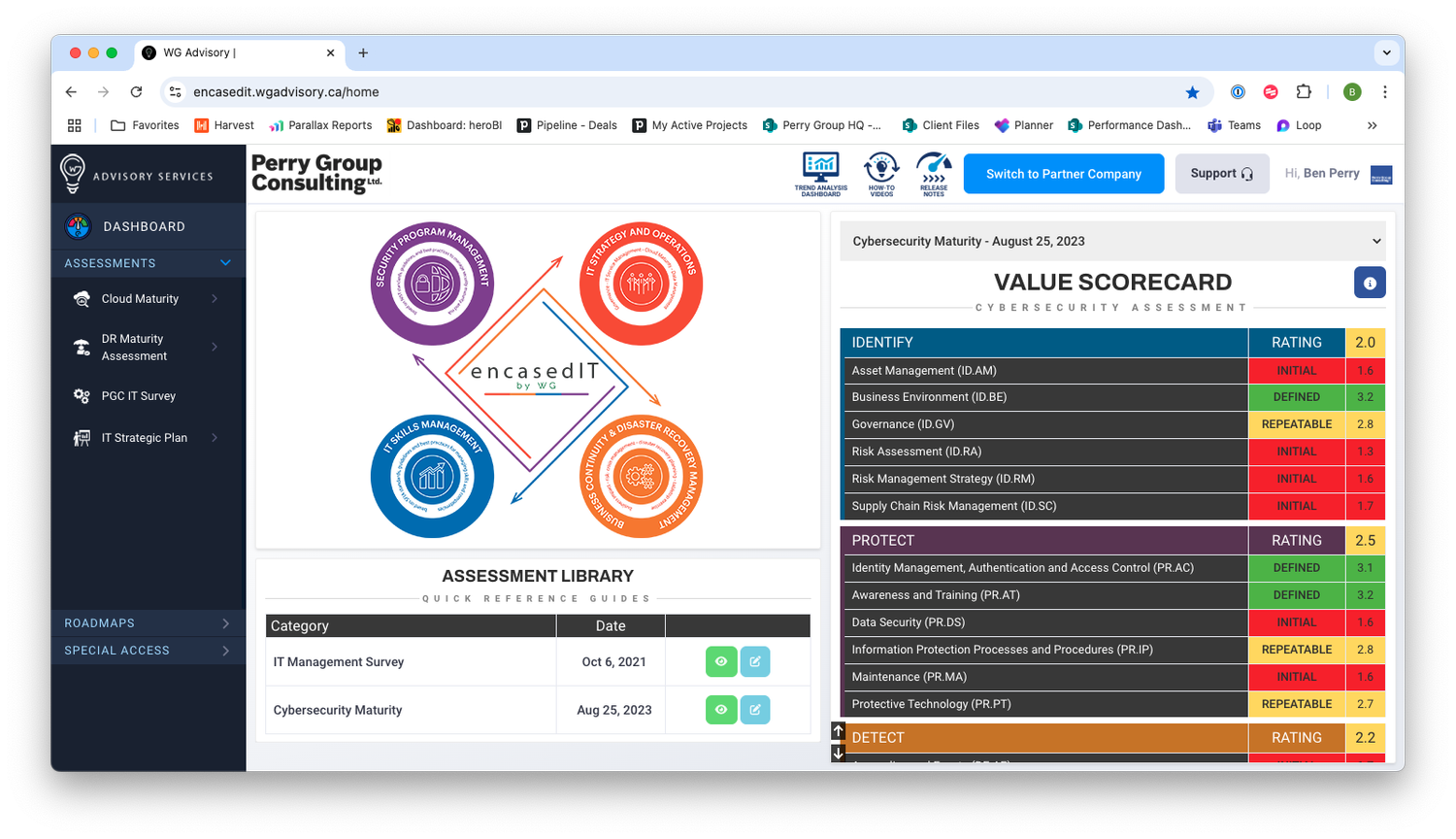1456x839 pixels.
Task: Click the Support button
Action: (x=1222, y=174)
